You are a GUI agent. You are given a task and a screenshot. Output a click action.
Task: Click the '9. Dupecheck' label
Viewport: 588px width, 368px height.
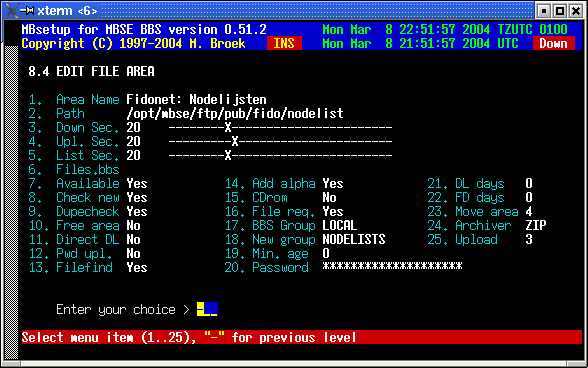pos(74,212)
